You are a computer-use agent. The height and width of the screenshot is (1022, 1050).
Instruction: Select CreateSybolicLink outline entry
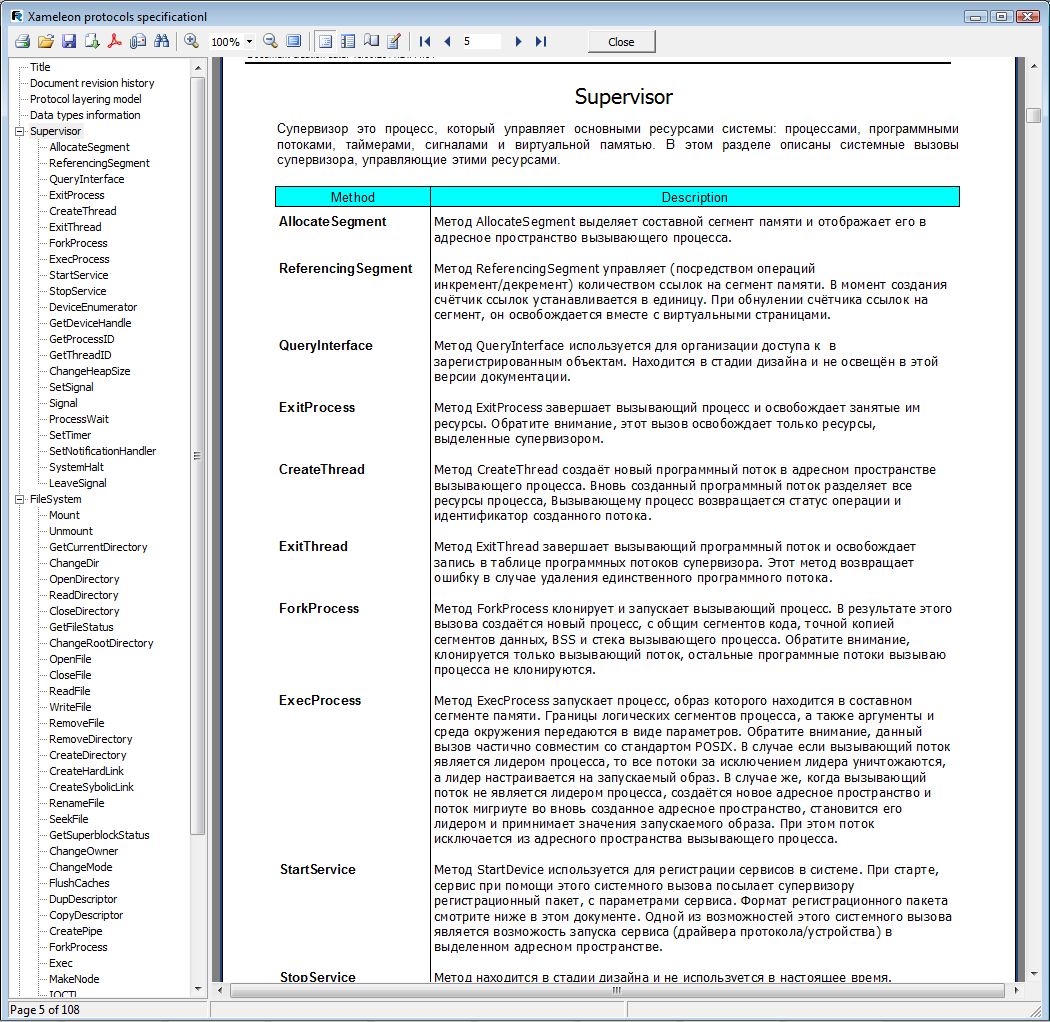pyautogui.click(x=91, y=788)
